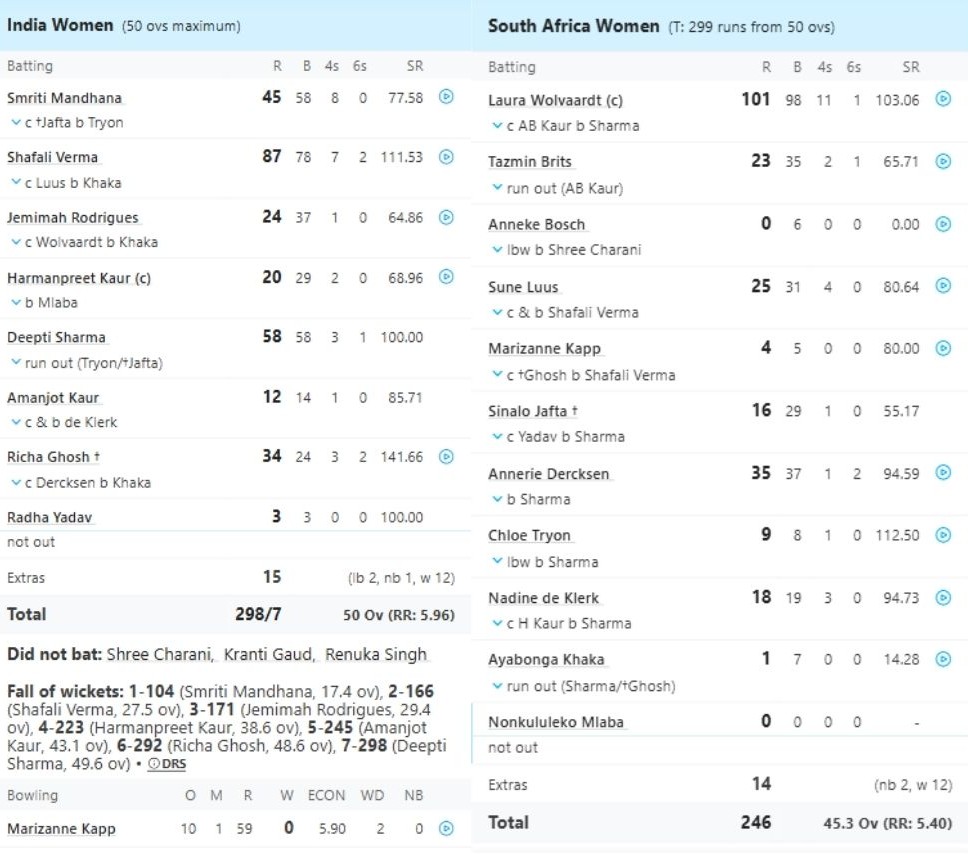968x854 pixels.
Task: Expand Nadine de Klerk's dismissal chevron
Action: coord(497,623)
